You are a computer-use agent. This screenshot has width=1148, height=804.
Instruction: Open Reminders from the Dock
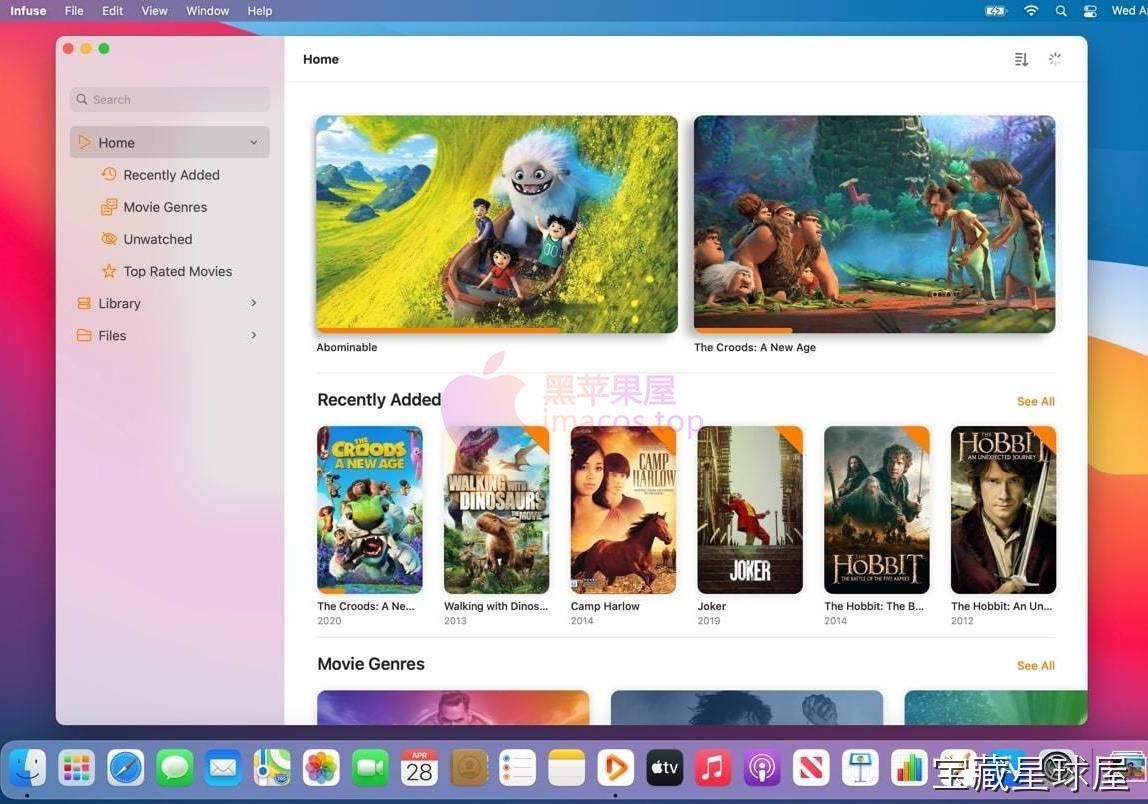518,768
